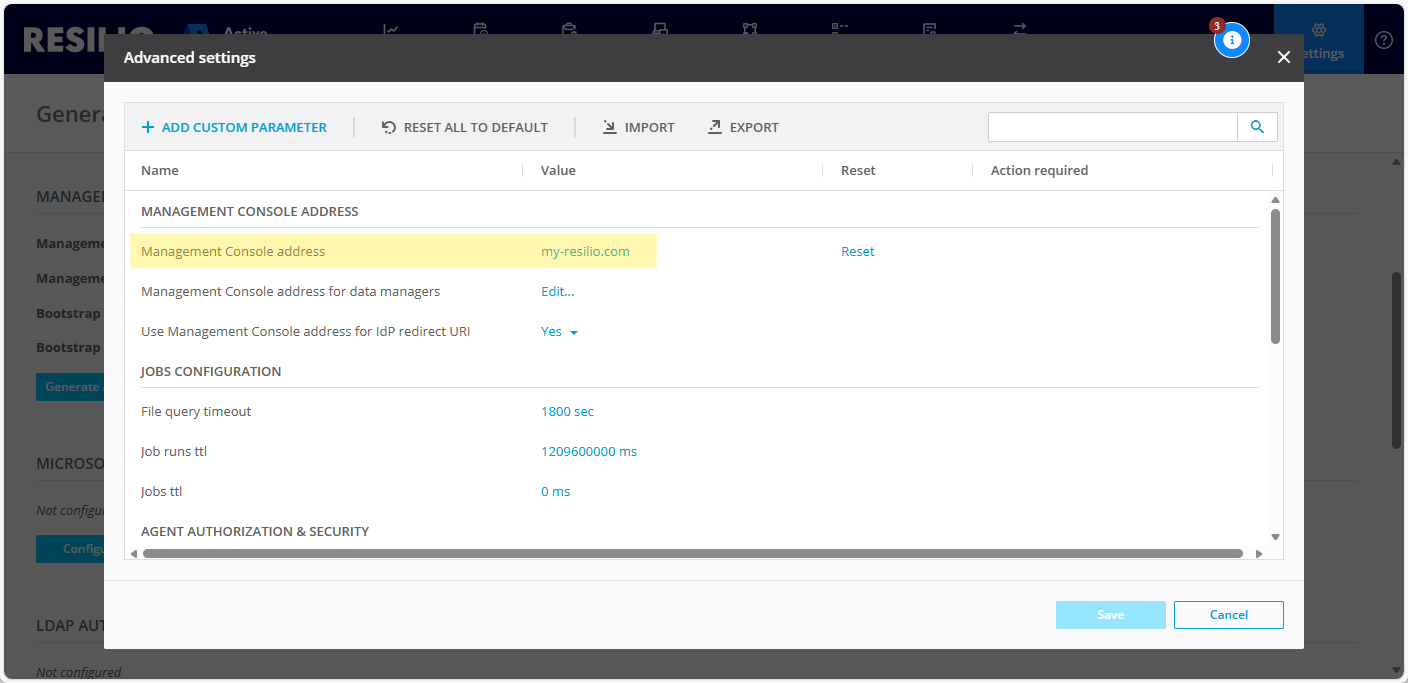The height and width of the screenshot is (683, 1408).
Task: Click the my-resilio.com address value
Action: pos(585,252)
